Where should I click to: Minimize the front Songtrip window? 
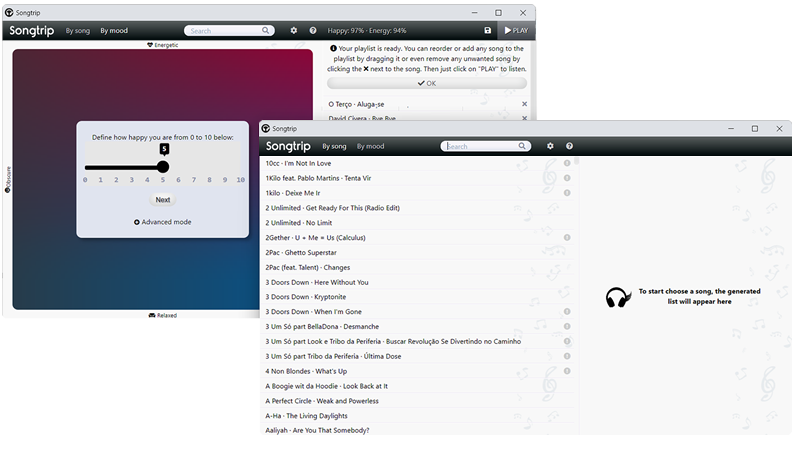point(731,129)
